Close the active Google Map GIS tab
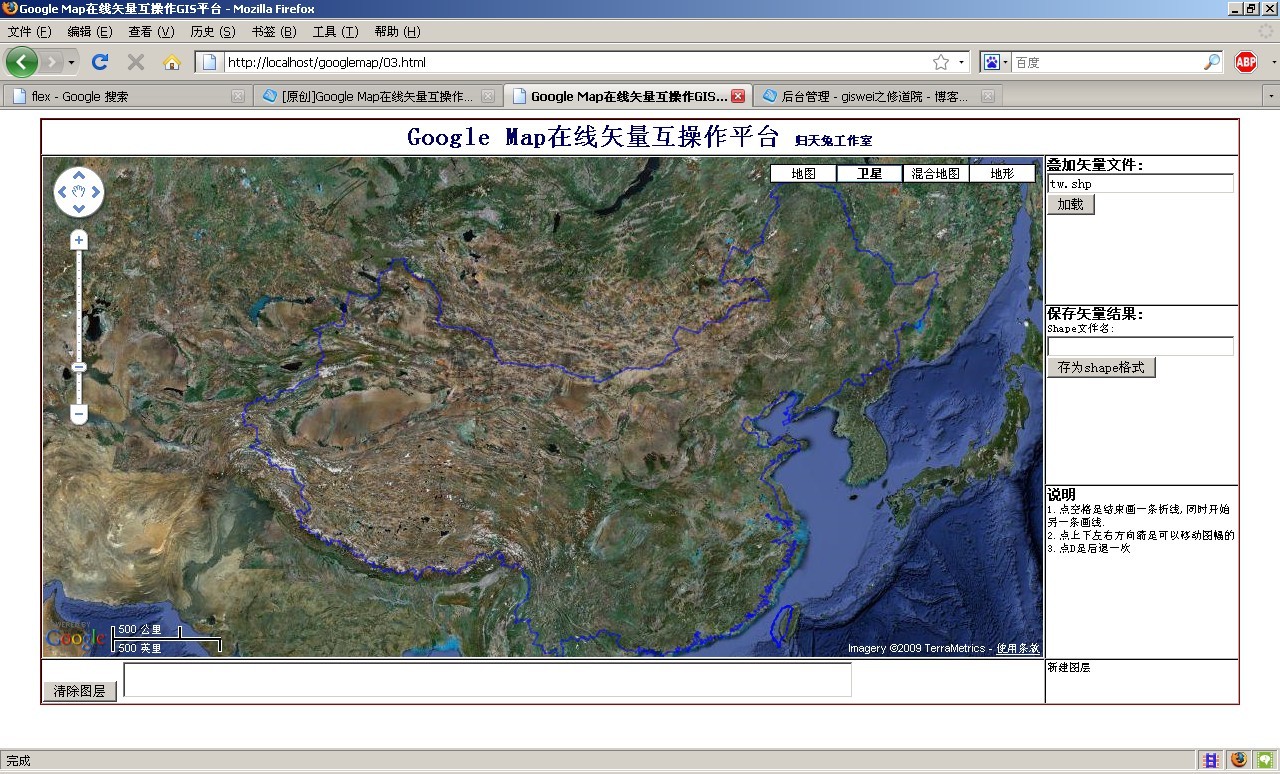The image size is (1280, 774). [738, 97]
